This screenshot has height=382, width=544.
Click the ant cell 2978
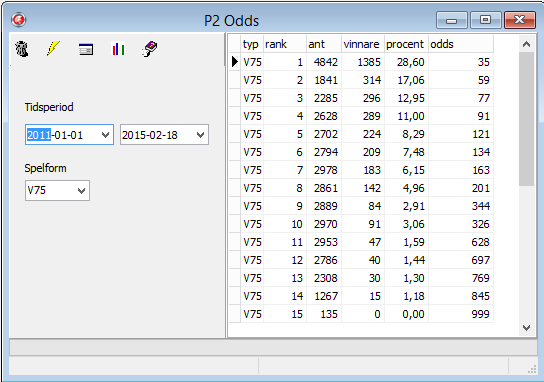tap(324, 170)
